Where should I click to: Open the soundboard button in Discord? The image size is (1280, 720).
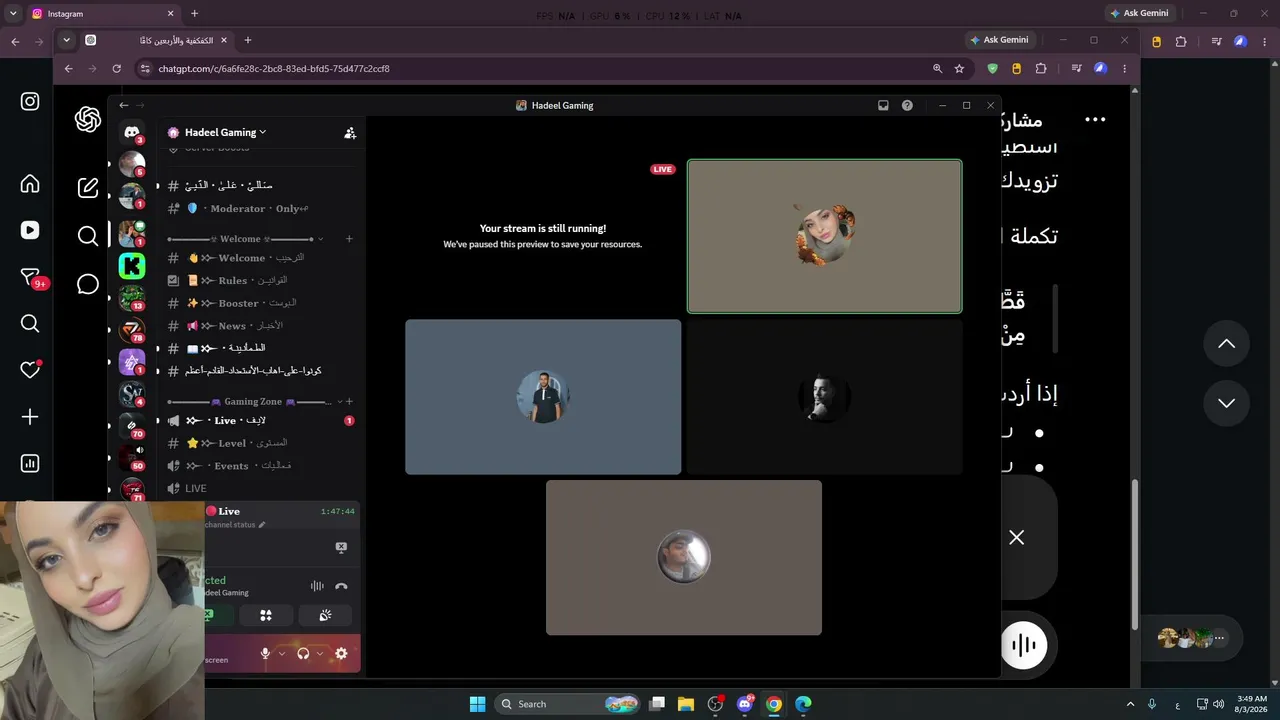[326, 616]
